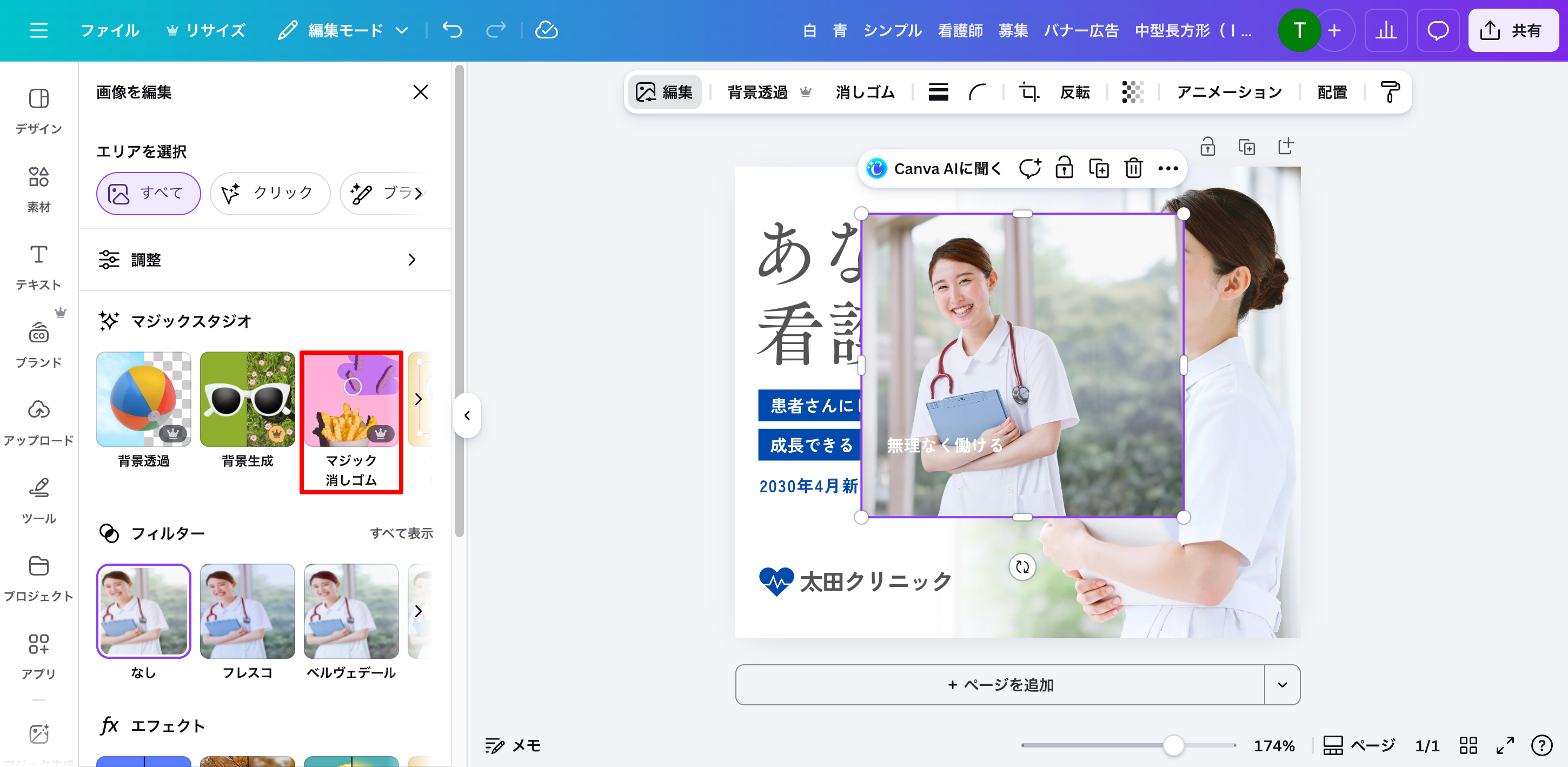Toggle the lock icon in floating toolbar

[x=1064, y=169]
